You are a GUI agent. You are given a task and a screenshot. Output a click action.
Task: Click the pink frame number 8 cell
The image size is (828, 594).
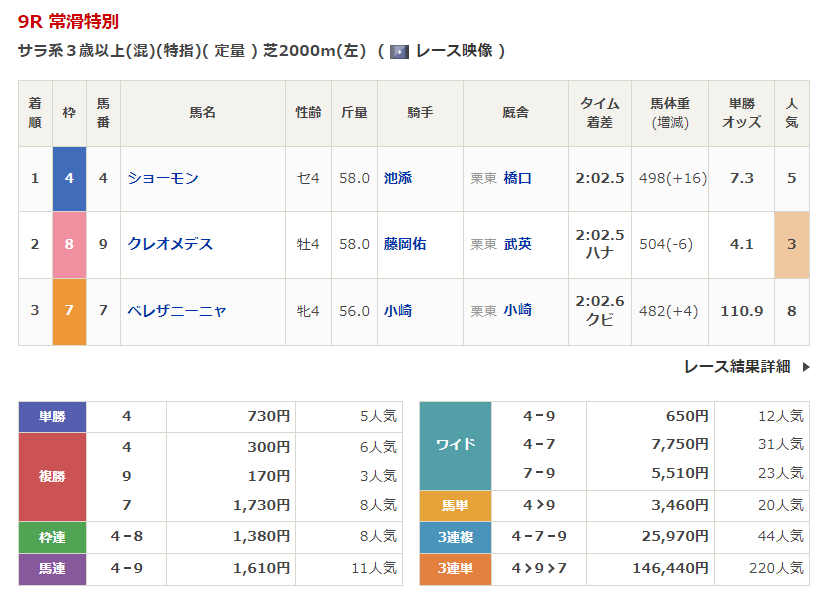[69, 244]
